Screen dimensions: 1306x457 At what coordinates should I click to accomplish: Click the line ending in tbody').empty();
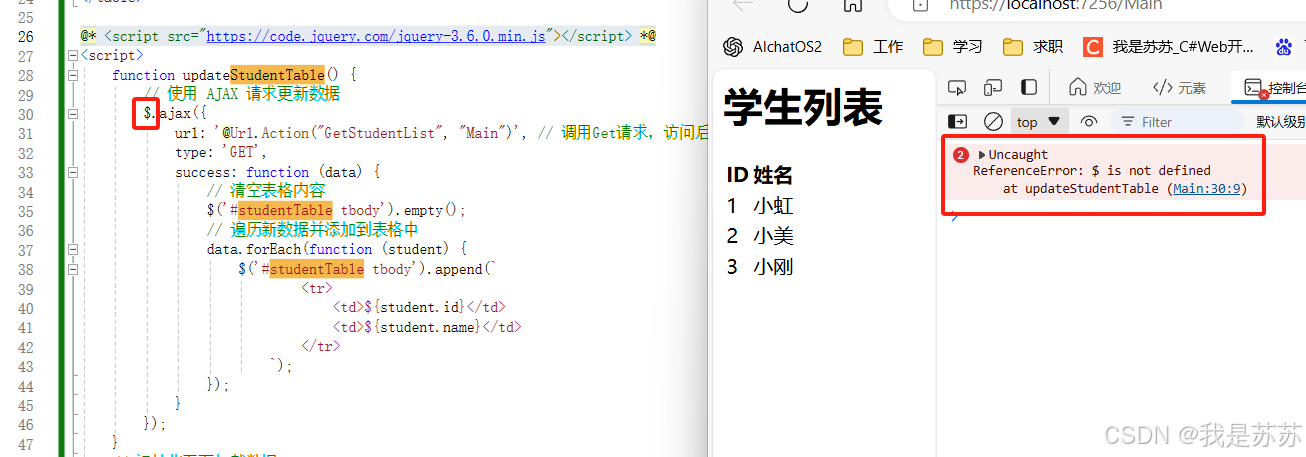336,211
